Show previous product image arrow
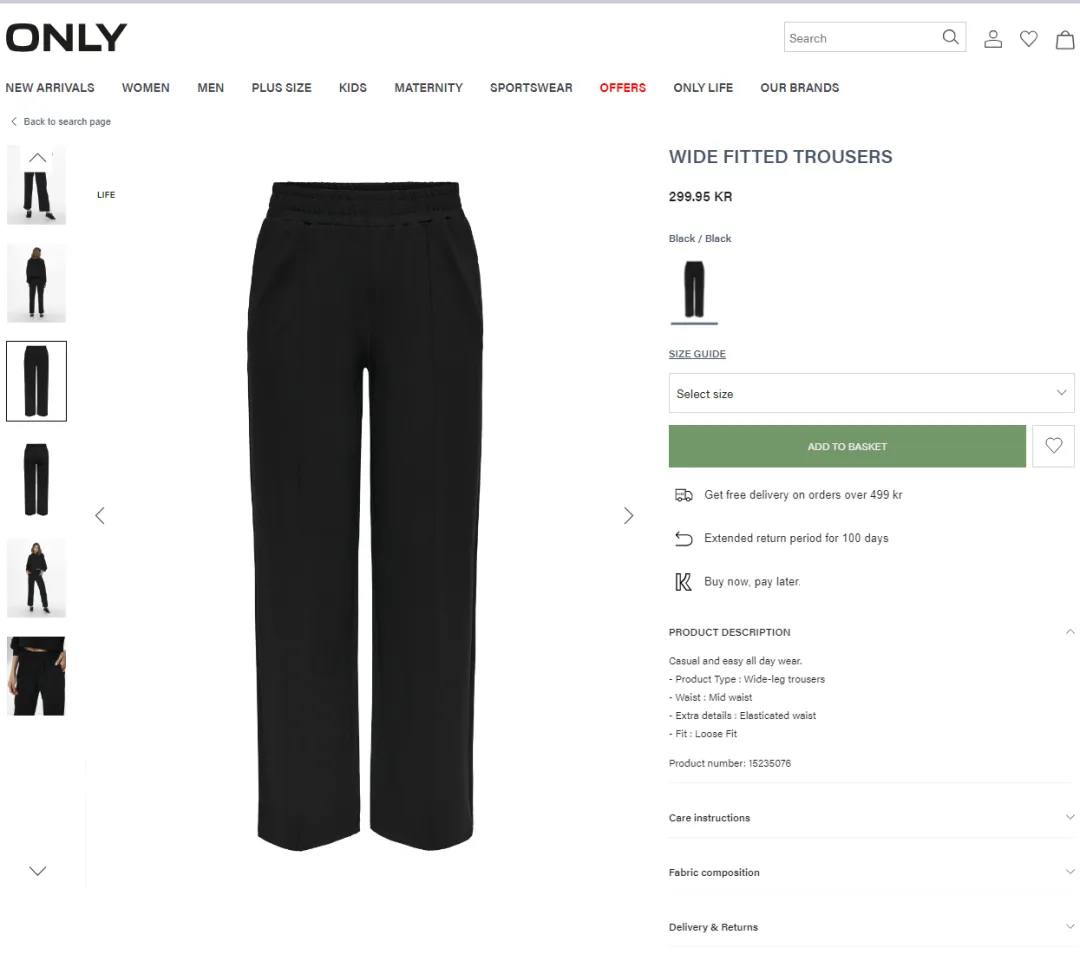The width and height of the screenshot is (1080, 961). click(100, 515)
